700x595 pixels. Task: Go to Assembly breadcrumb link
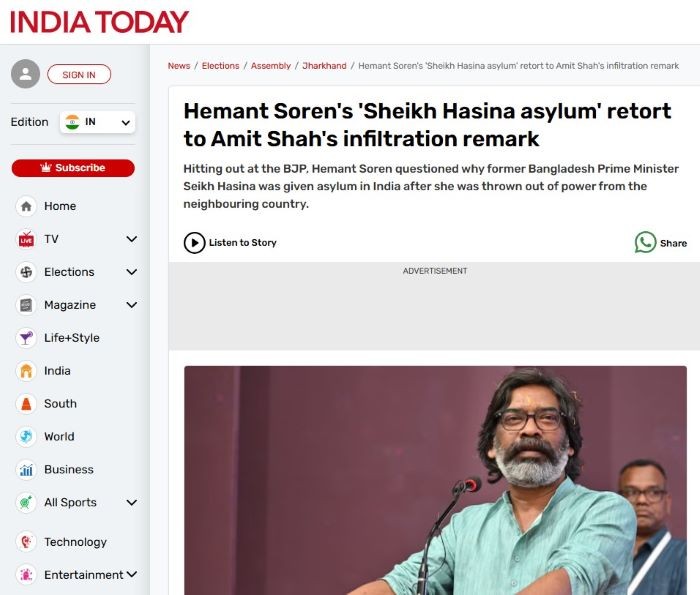click(x=271, y=66)
